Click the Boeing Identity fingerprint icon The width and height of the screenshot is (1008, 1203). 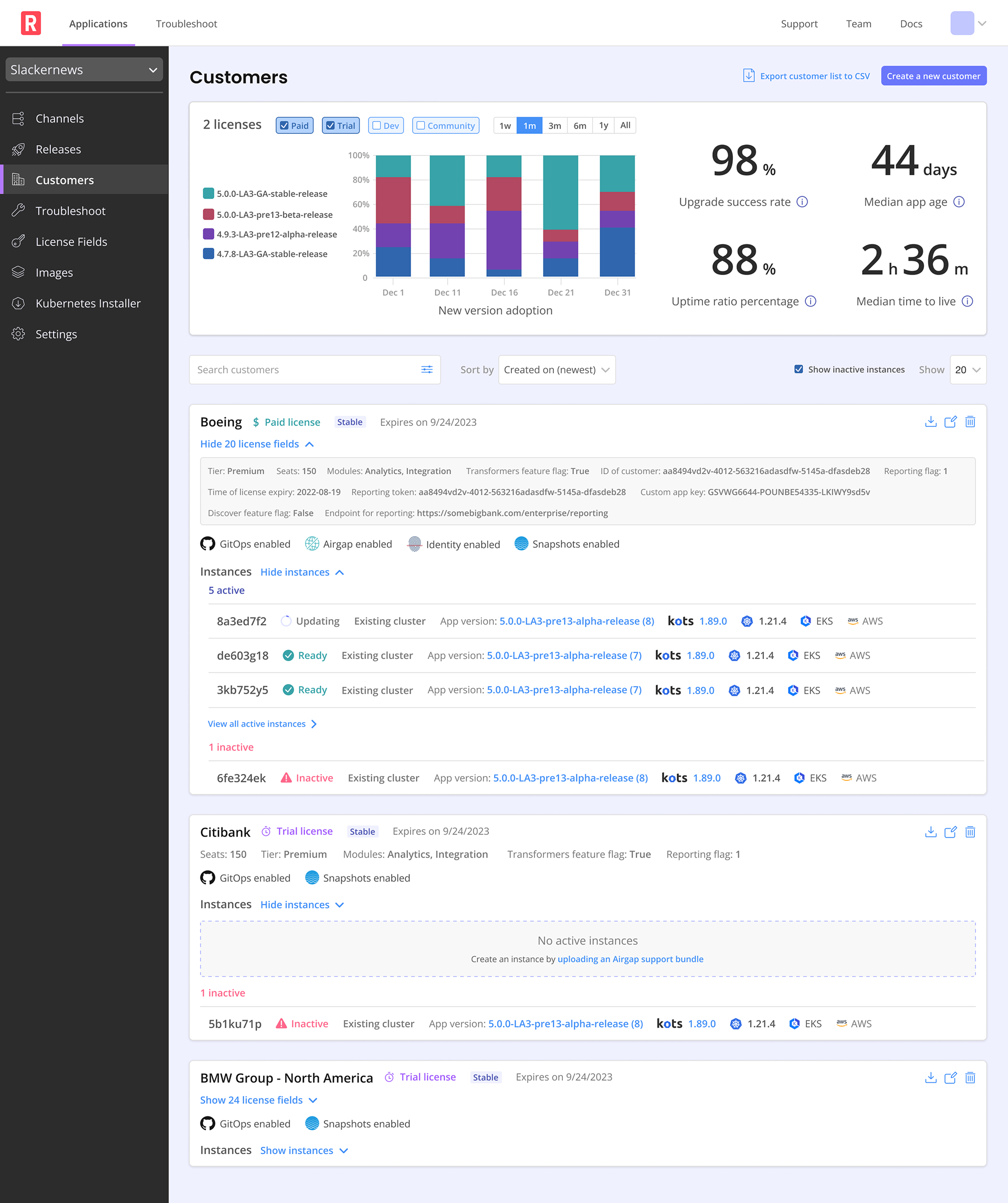415,544
